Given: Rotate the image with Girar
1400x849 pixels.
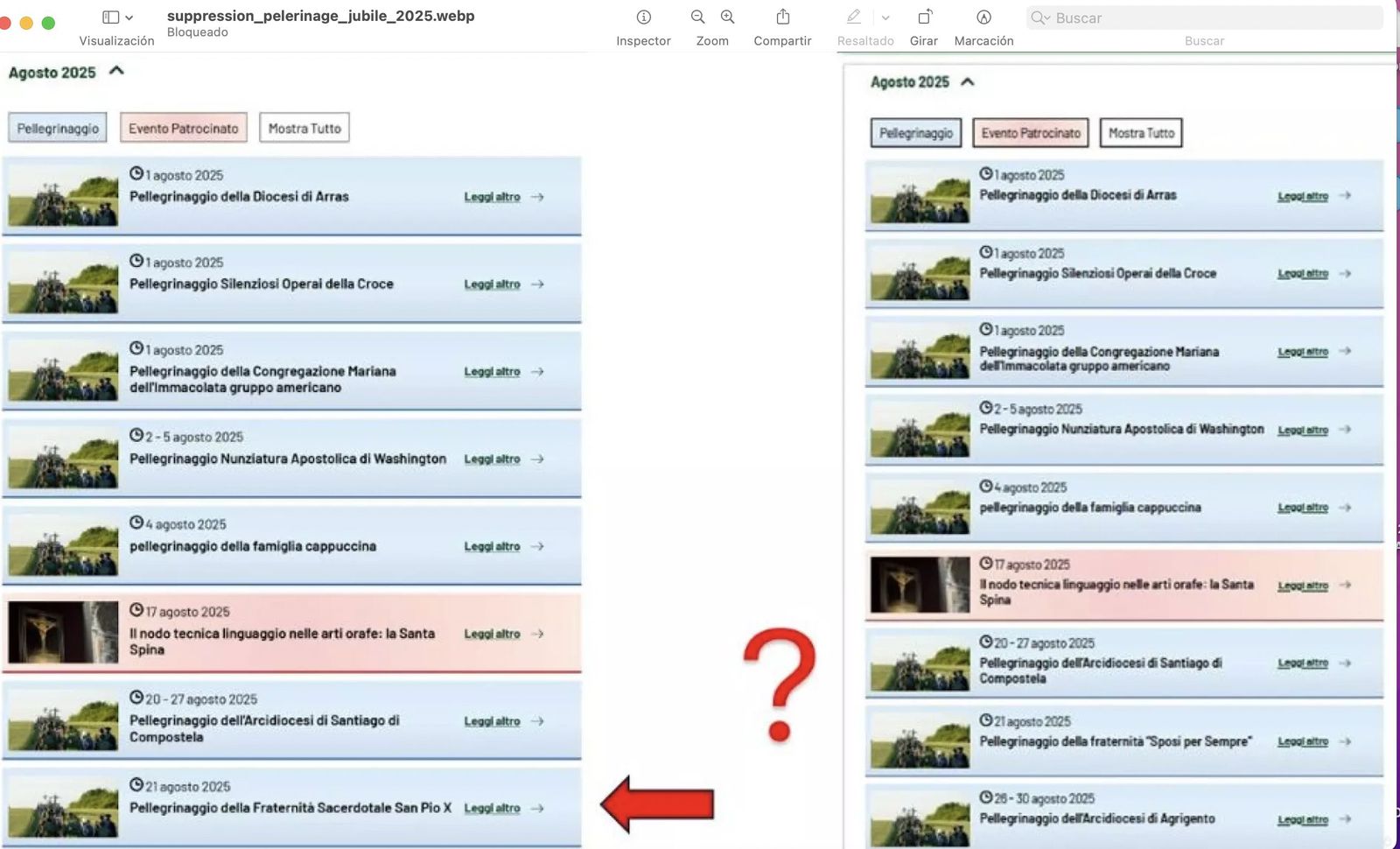Looking at the screenshot, I should pos(923,17).
